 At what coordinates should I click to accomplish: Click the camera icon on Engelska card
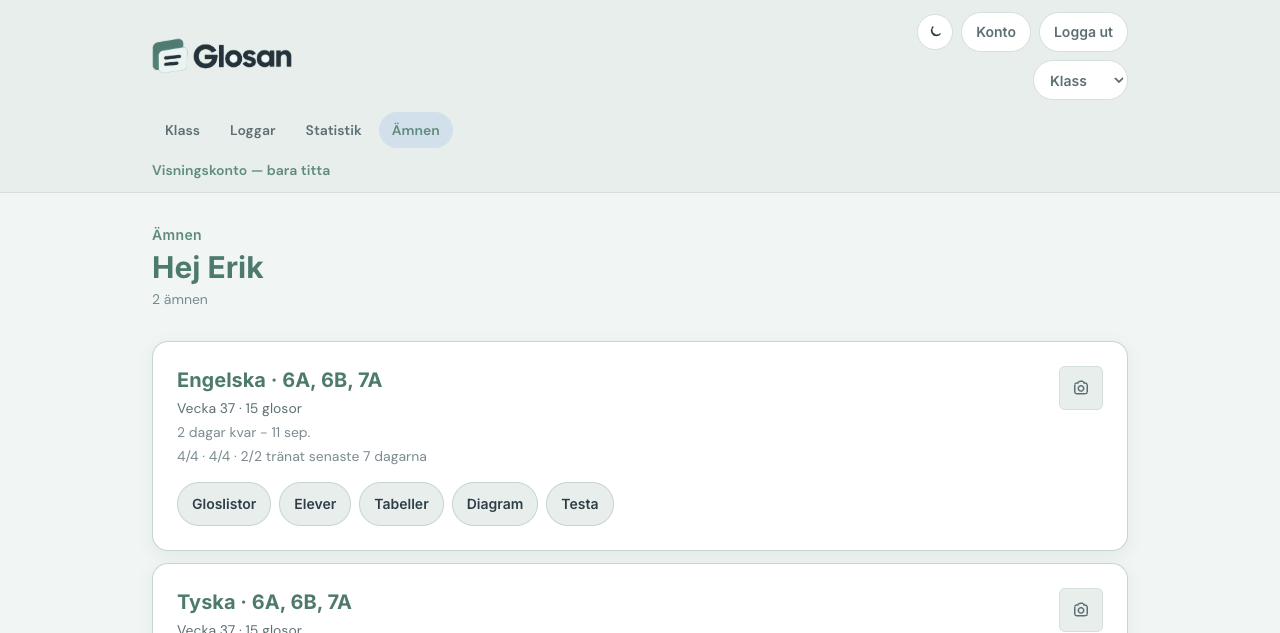pyautogui.click(x=1081, y=388)
